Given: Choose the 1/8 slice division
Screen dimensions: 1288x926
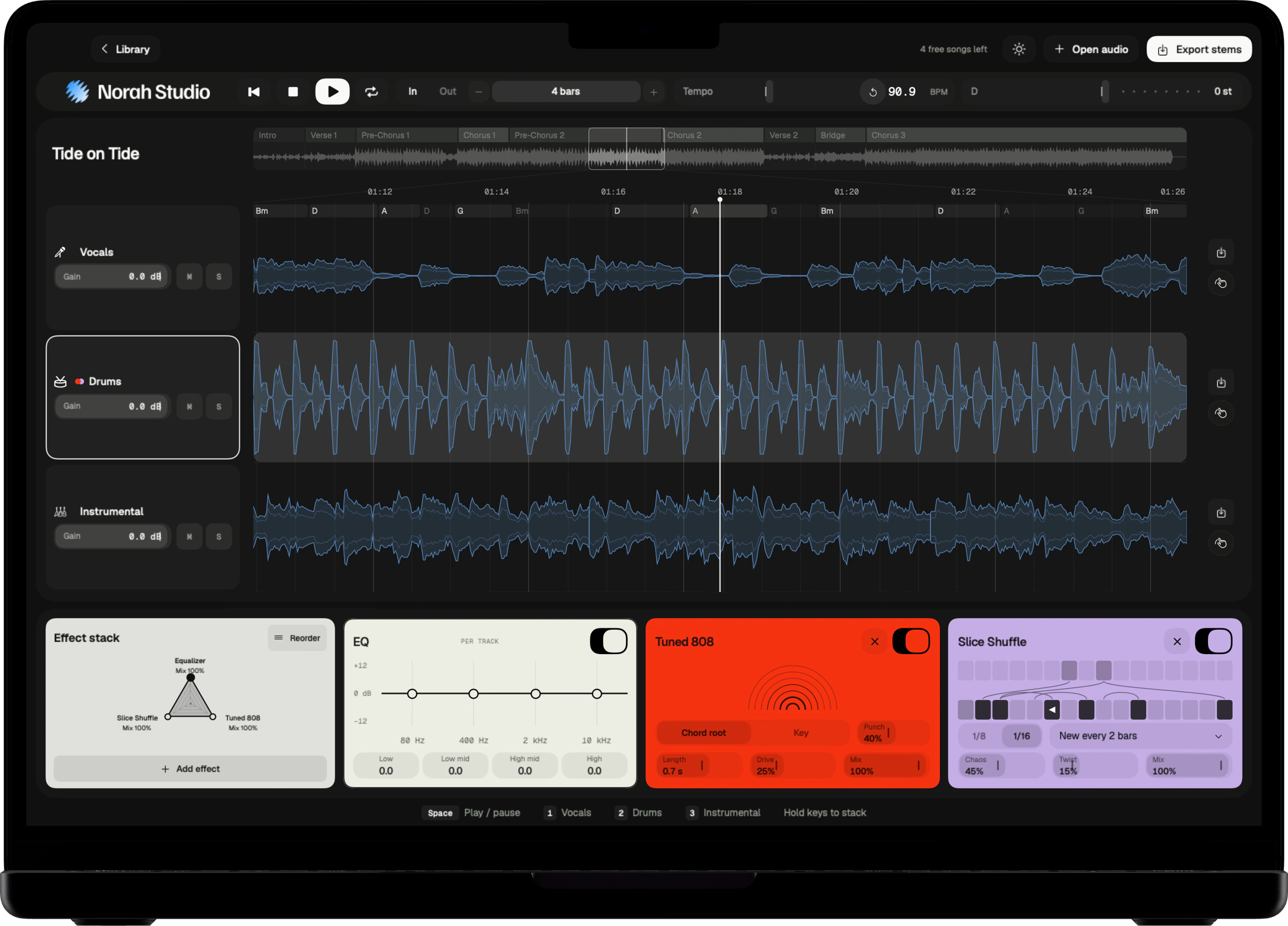Looking at the screenshot, I should (x=979, y=736).
